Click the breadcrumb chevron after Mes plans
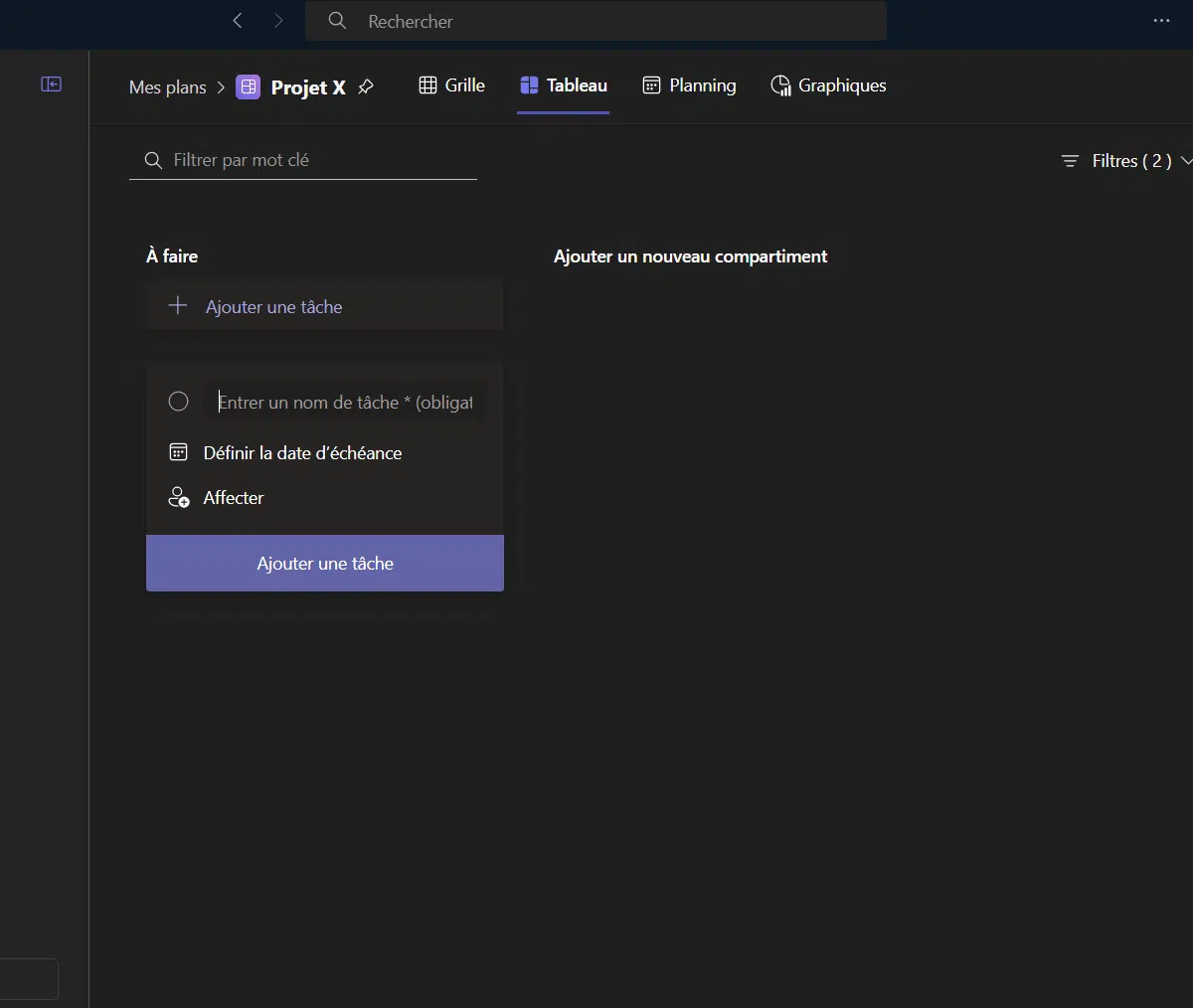This screenshot has width=1193, height=1008. pos(221,87)
